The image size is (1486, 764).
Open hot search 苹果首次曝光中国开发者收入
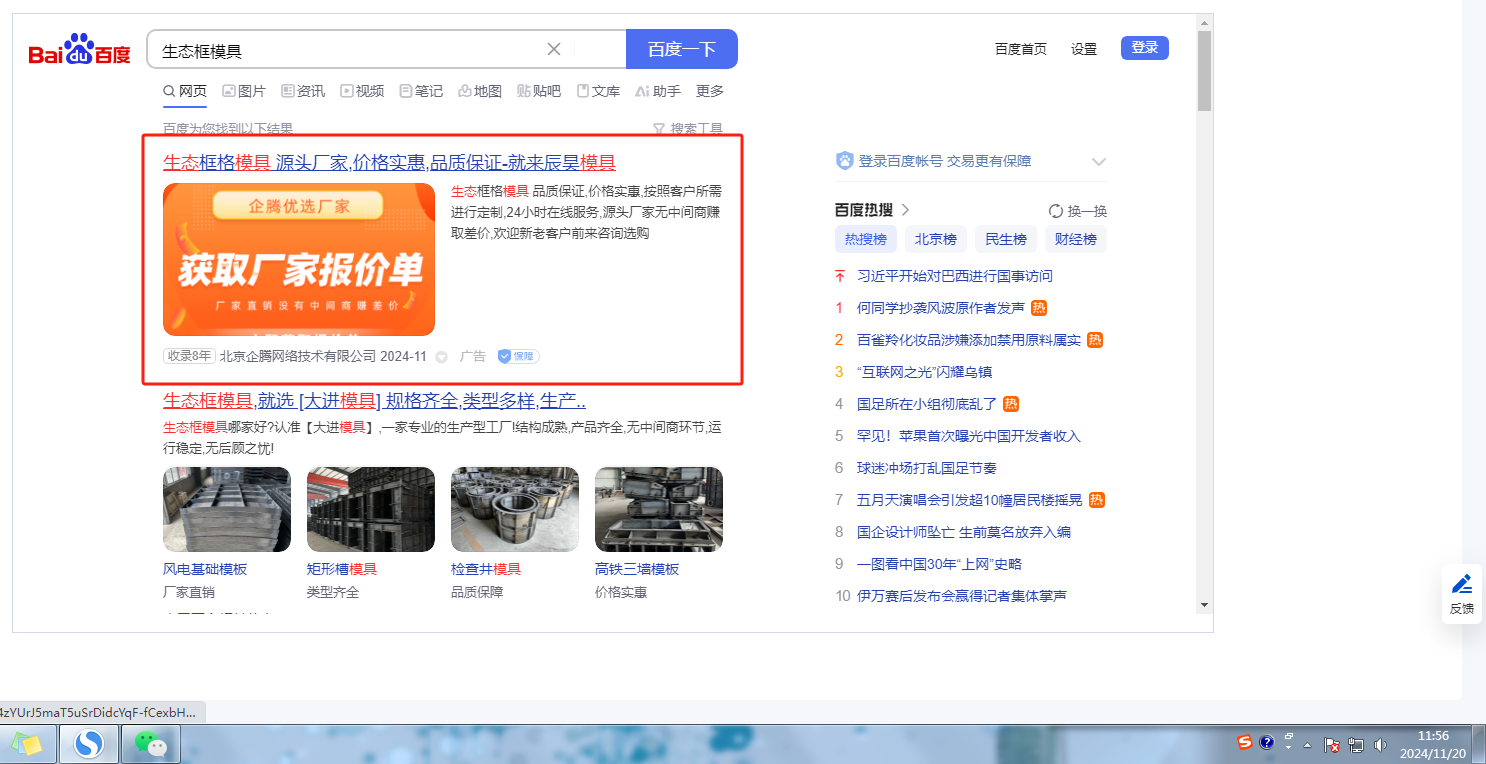coord(969,436)
